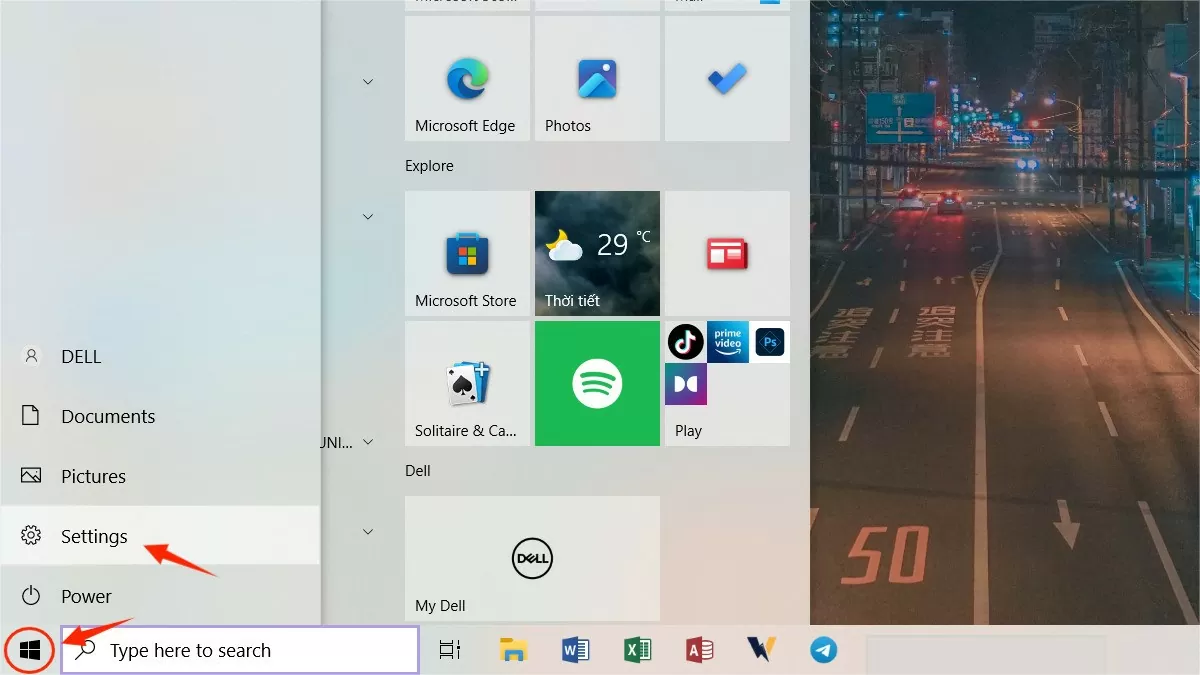Launch Spotify from its green tile
The height and width of the screenshot is (675, 1200).
[596, 383]
